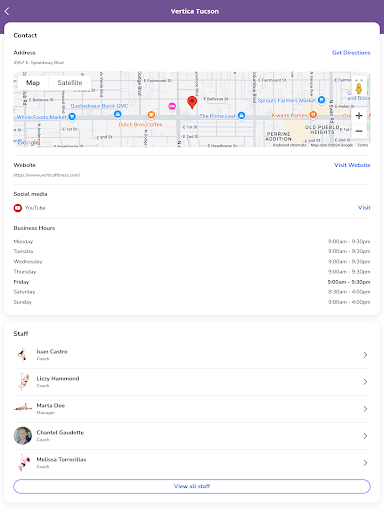384x512 pixels.
Task: Open Juan Castro's staff profile chevron
Action: pos(365,355)
